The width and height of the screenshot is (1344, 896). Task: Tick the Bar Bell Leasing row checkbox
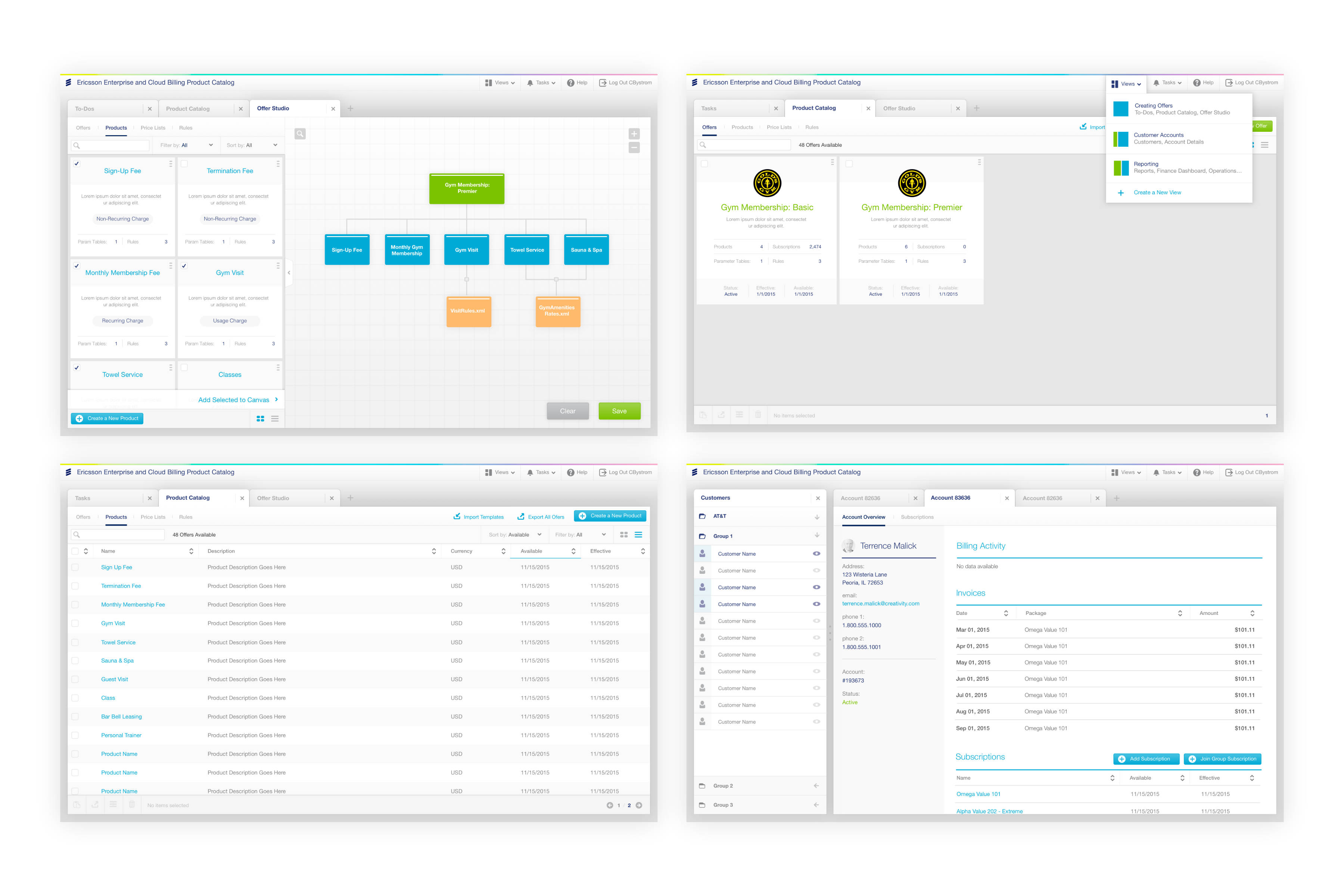(x=75, y=716)
